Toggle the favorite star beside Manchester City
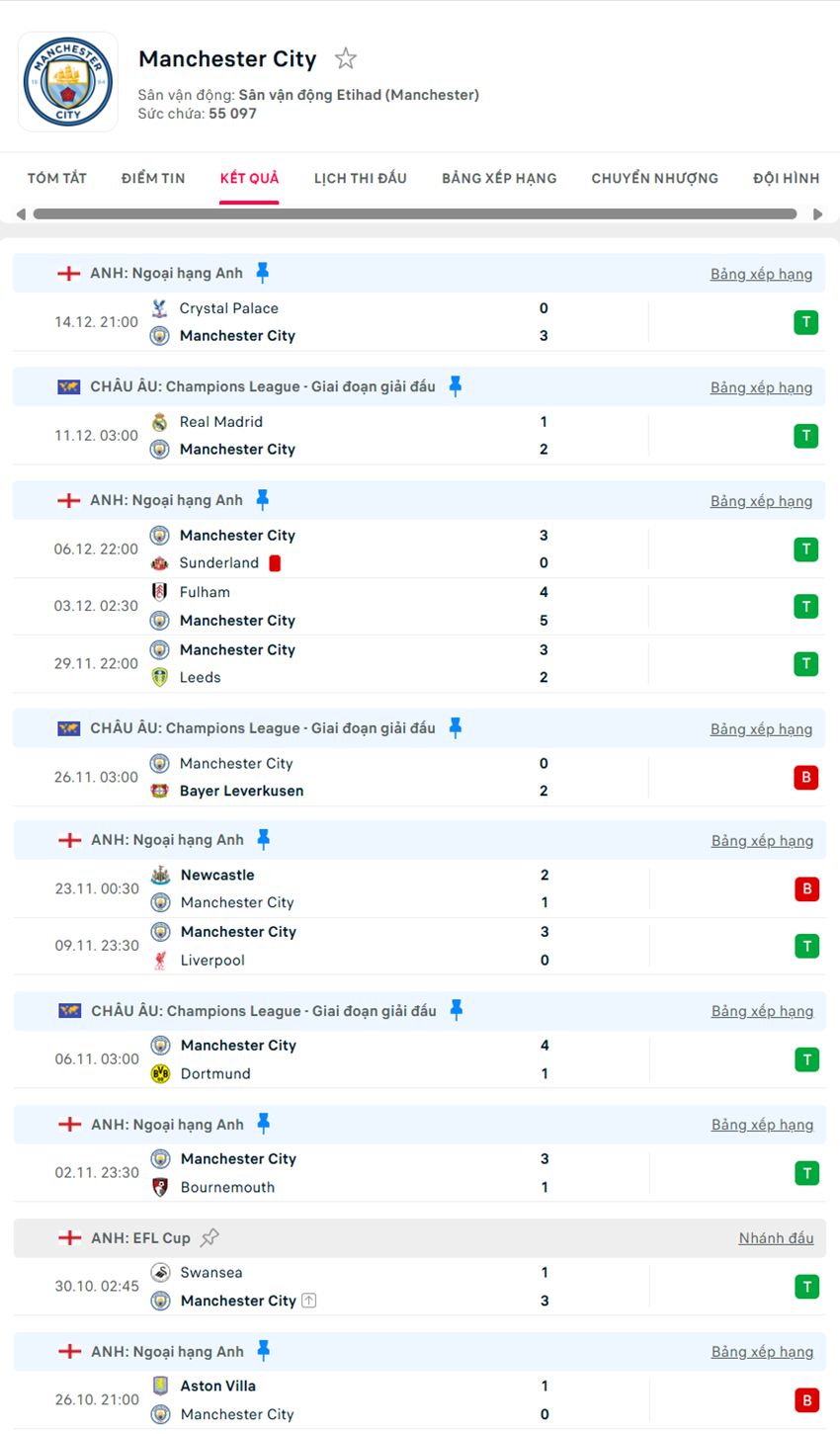The height and width of the screenshot is (1434, 840). [x=345, y=59]
